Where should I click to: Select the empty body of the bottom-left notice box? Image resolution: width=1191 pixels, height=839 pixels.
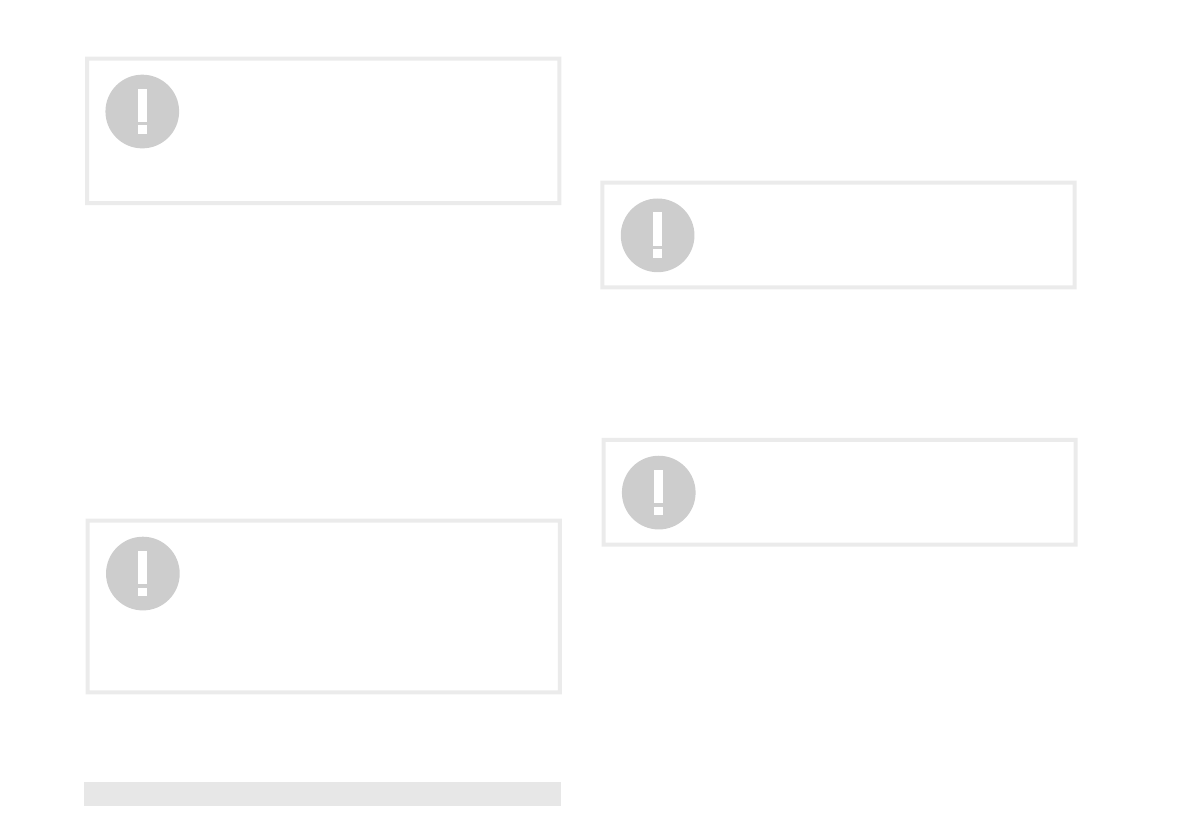click(369, 606)
